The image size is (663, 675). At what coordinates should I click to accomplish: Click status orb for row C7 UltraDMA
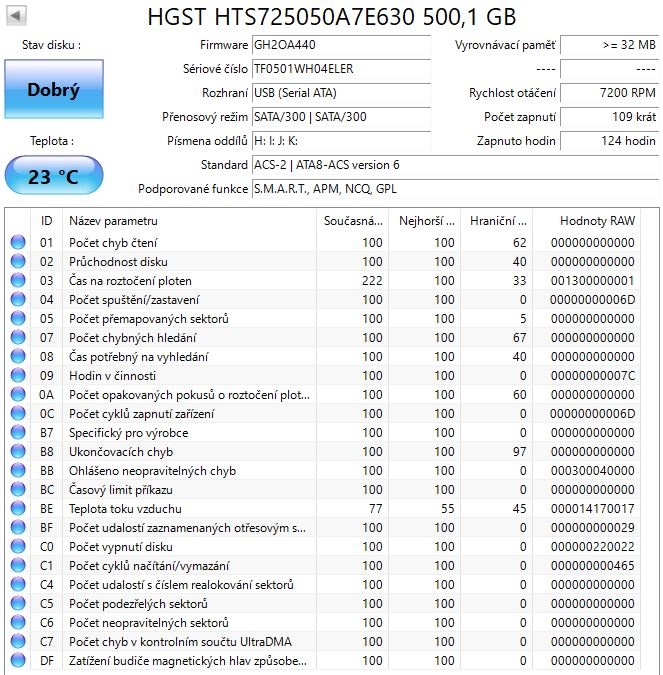click(18, 641)
